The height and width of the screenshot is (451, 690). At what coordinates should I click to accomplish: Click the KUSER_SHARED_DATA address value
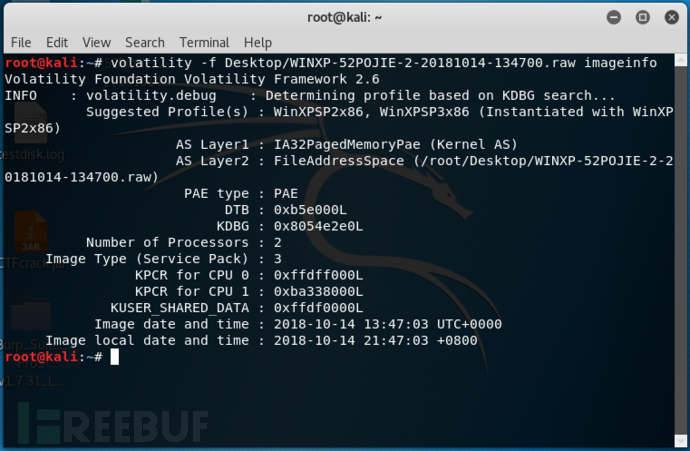point(318,308)
